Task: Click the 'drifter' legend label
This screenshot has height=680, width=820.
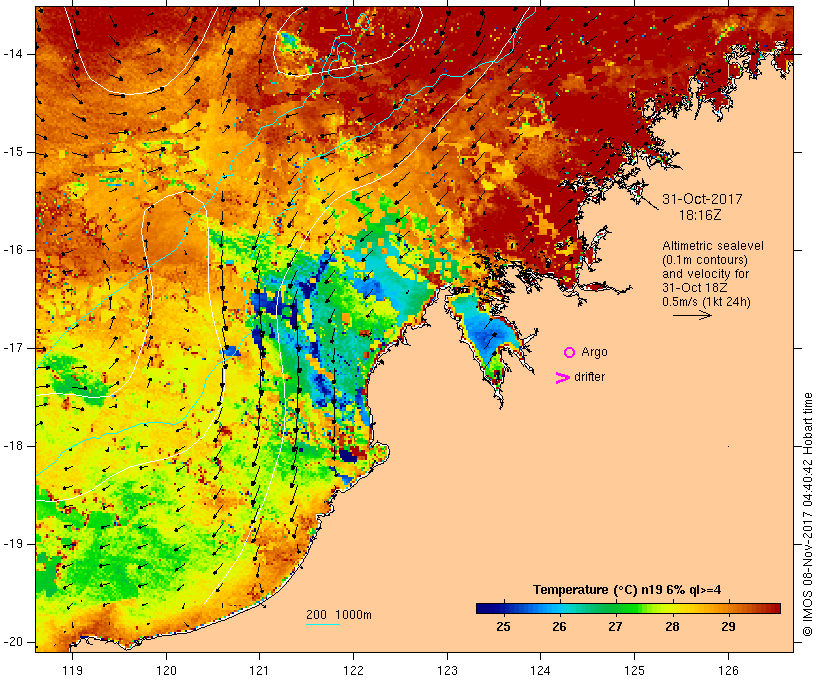Action: point(589,377)
